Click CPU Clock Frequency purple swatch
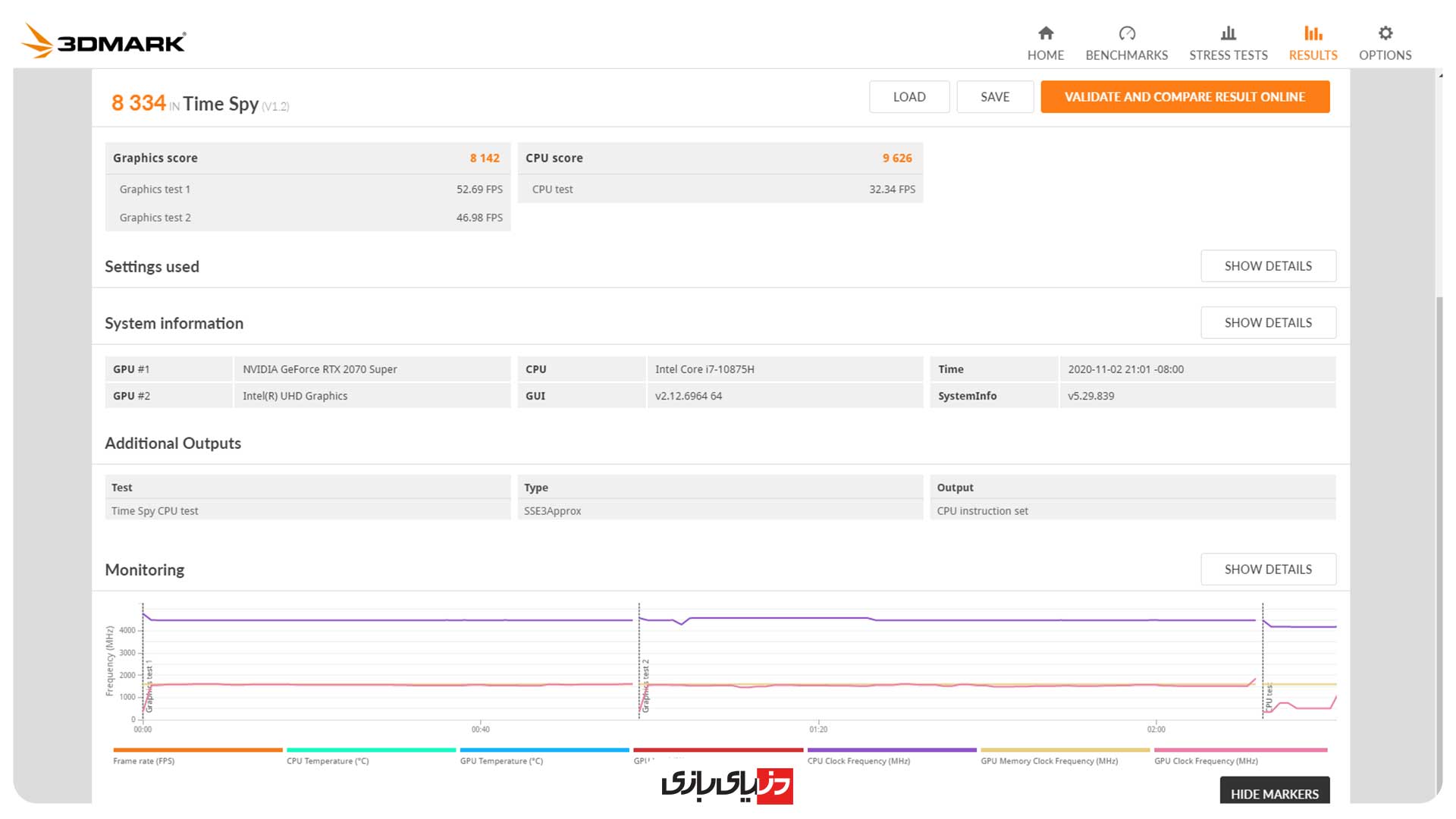This screenshot has height=819, width=1456. (x=892, y=750)
